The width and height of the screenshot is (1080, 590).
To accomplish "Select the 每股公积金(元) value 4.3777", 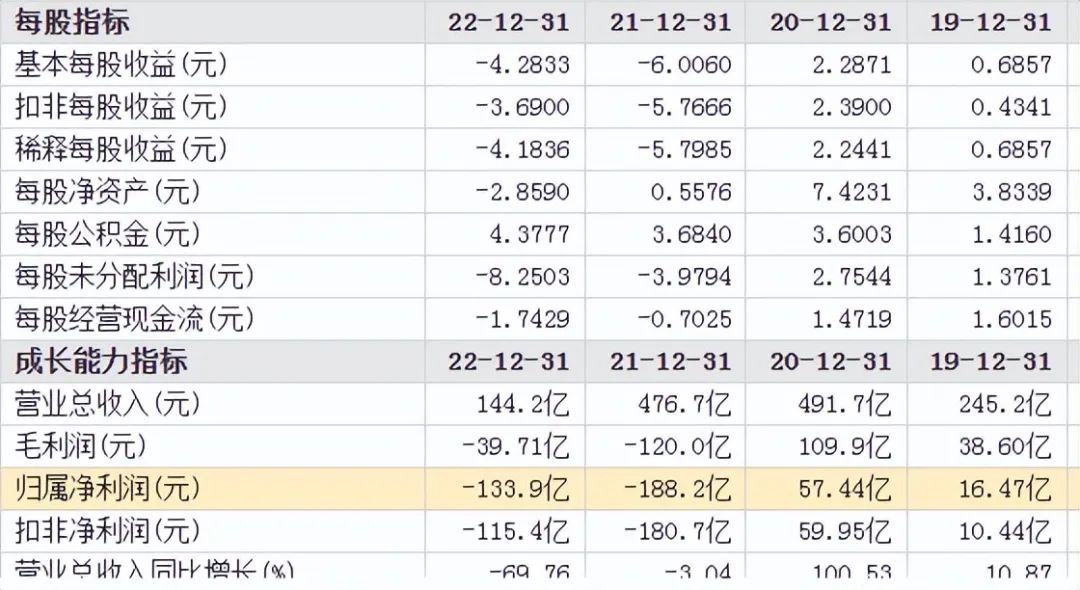I will click(x=530, y=234).
